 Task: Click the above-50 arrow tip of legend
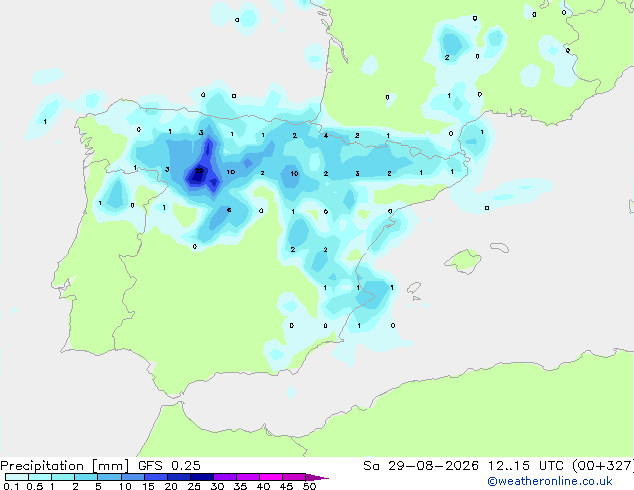point(317,477)
